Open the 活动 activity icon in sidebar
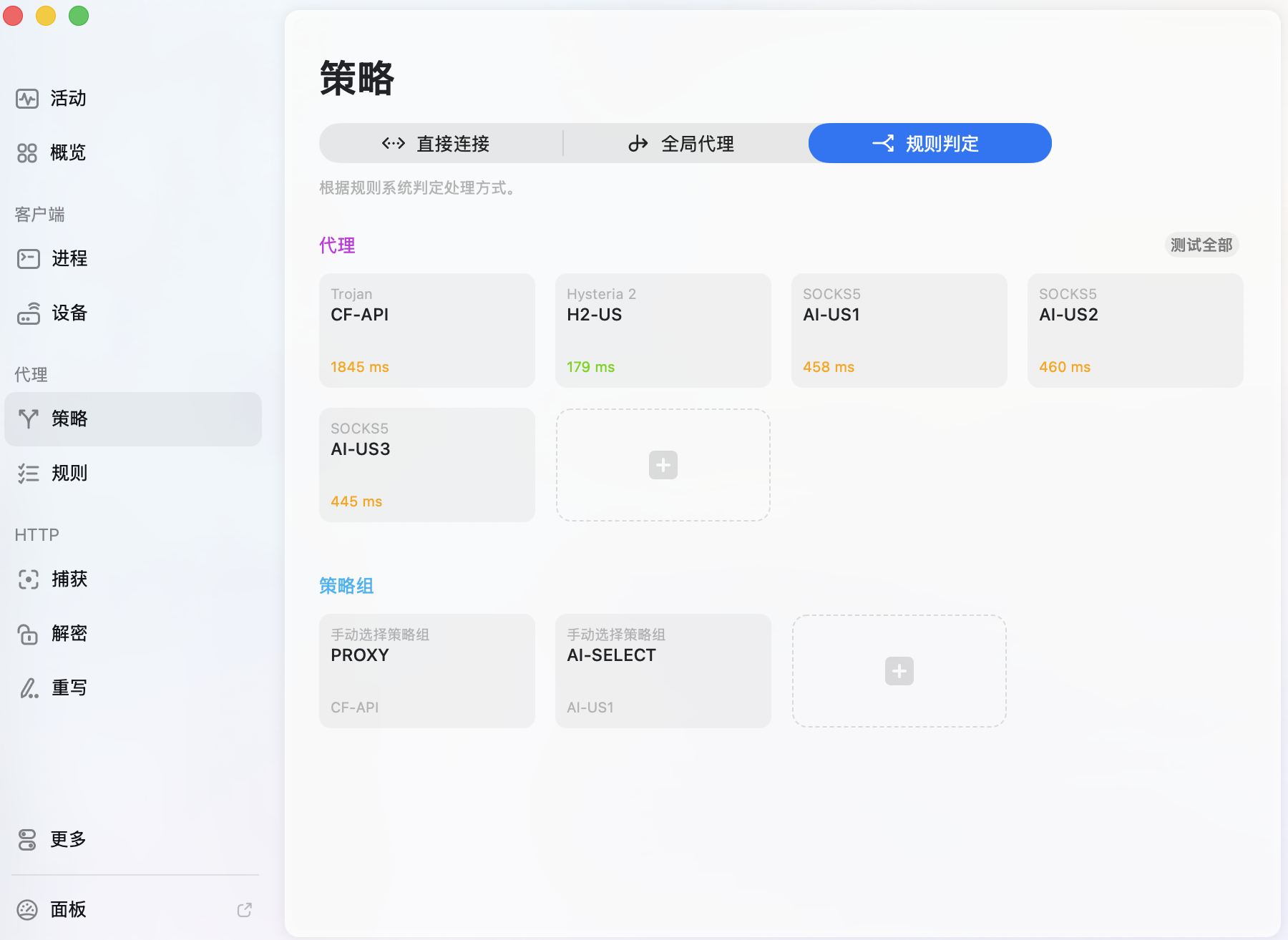Image resolution: width=1288 pixels, height=940 pixels. coord(27,99)
